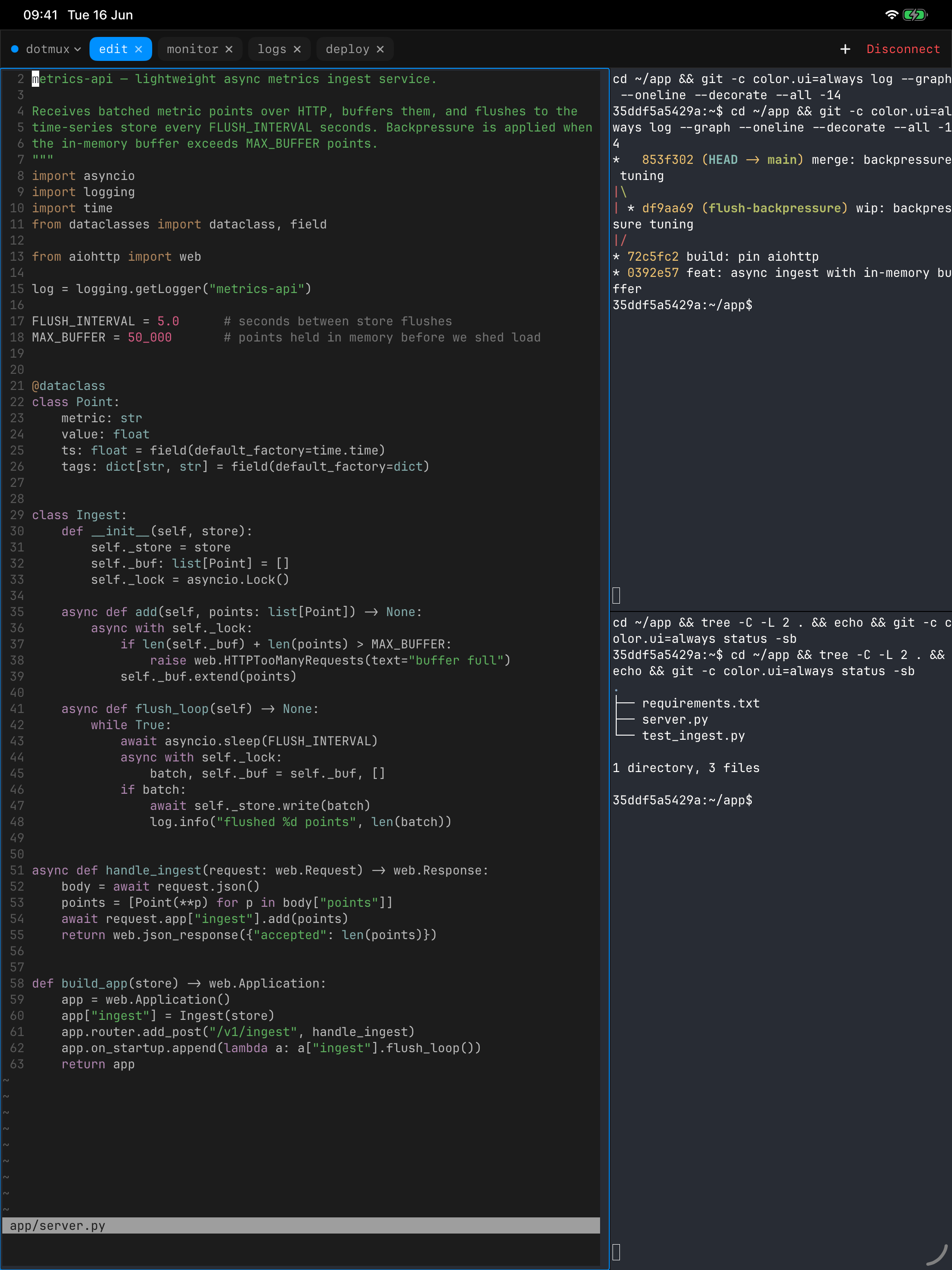
Task: Check the Wi-Fi status icon
Action: 891,15
